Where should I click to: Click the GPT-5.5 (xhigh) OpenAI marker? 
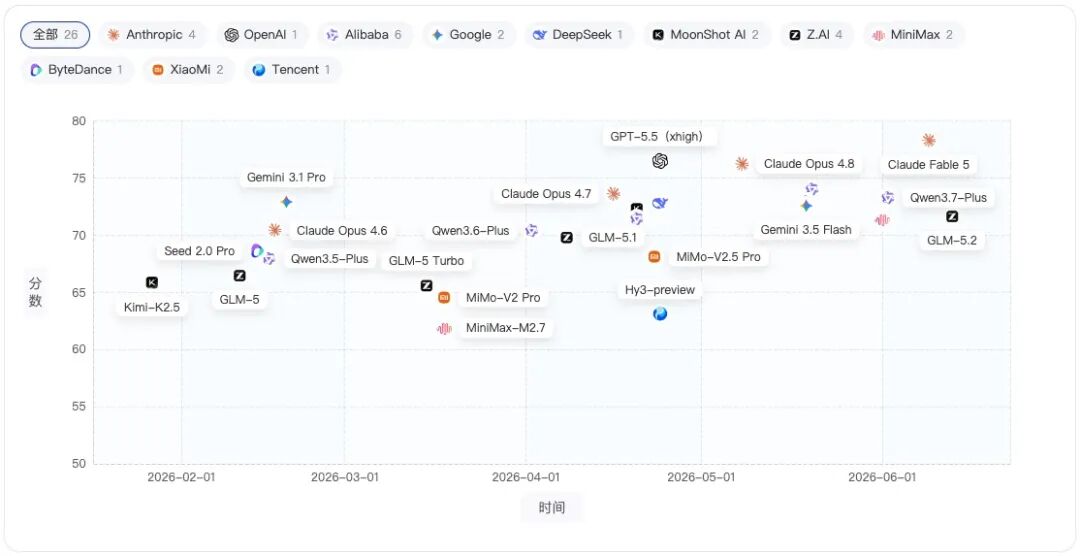pos(660,161)
